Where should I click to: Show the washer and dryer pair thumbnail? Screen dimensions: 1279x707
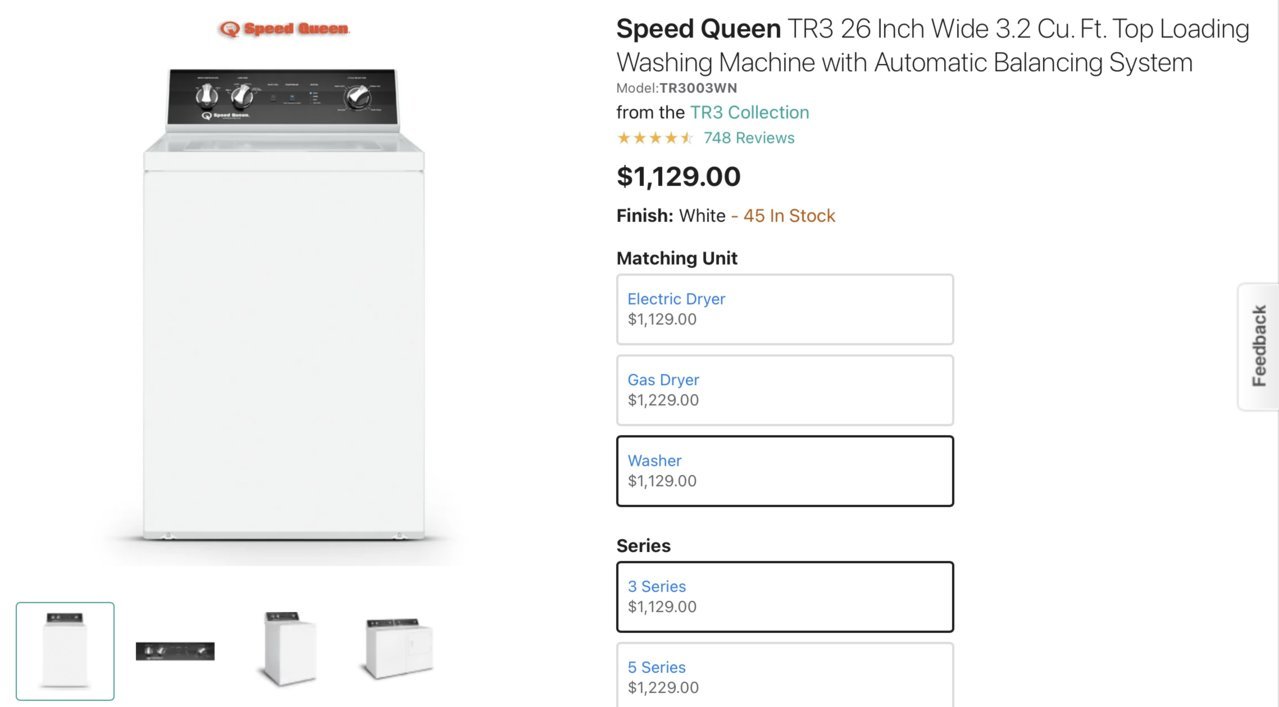(x=398, y=648)
